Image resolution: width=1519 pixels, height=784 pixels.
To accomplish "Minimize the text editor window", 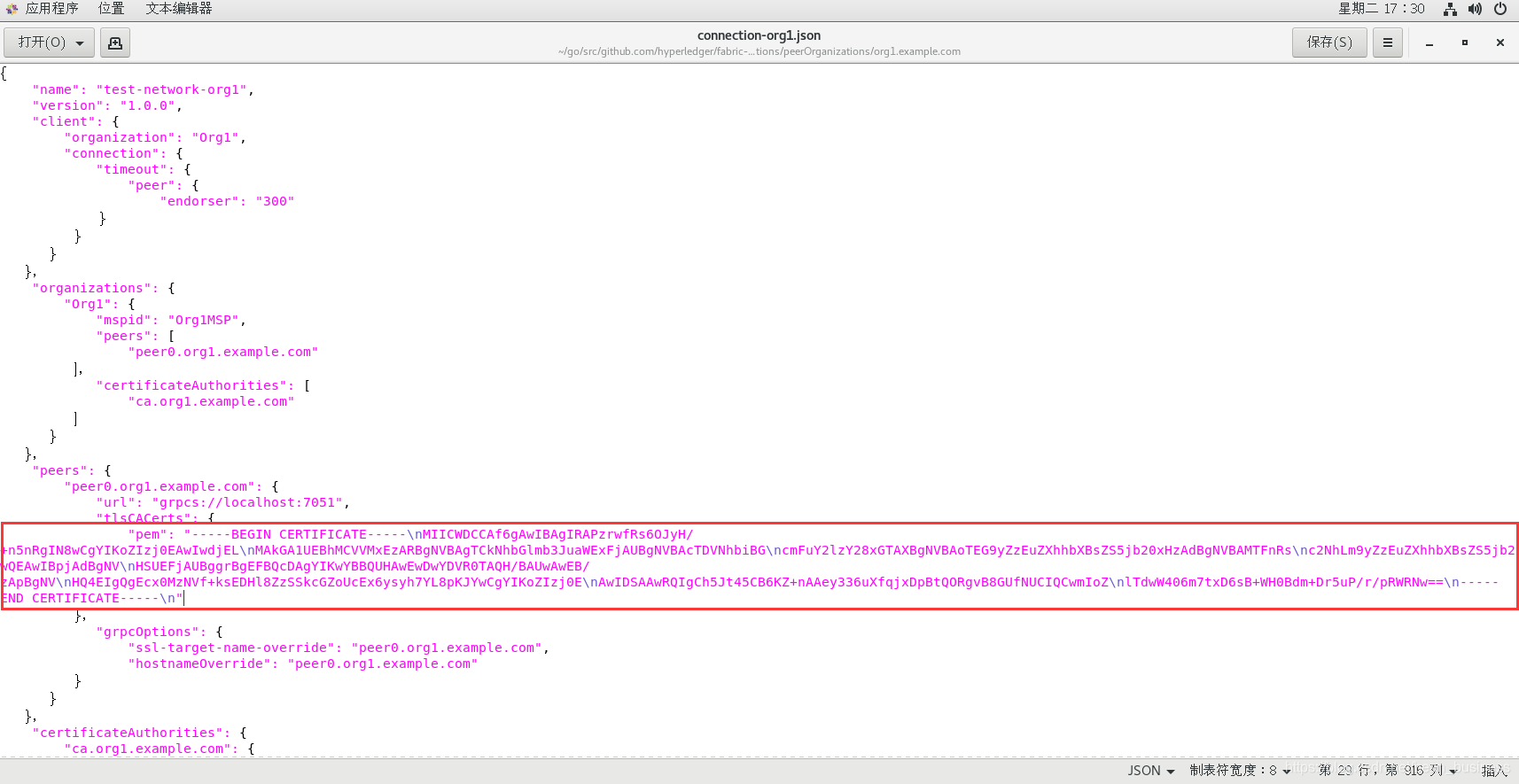I will (x=1429, y=43).
